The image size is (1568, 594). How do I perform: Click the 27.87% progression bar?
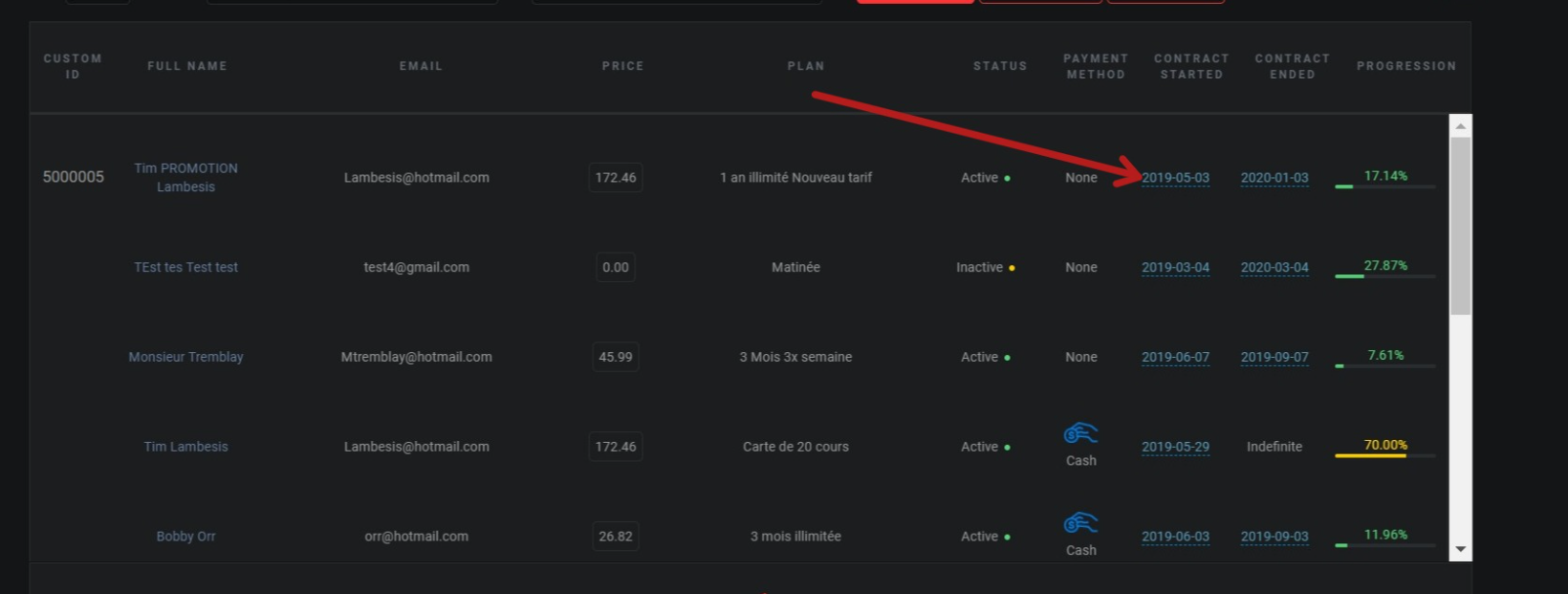1384,275
